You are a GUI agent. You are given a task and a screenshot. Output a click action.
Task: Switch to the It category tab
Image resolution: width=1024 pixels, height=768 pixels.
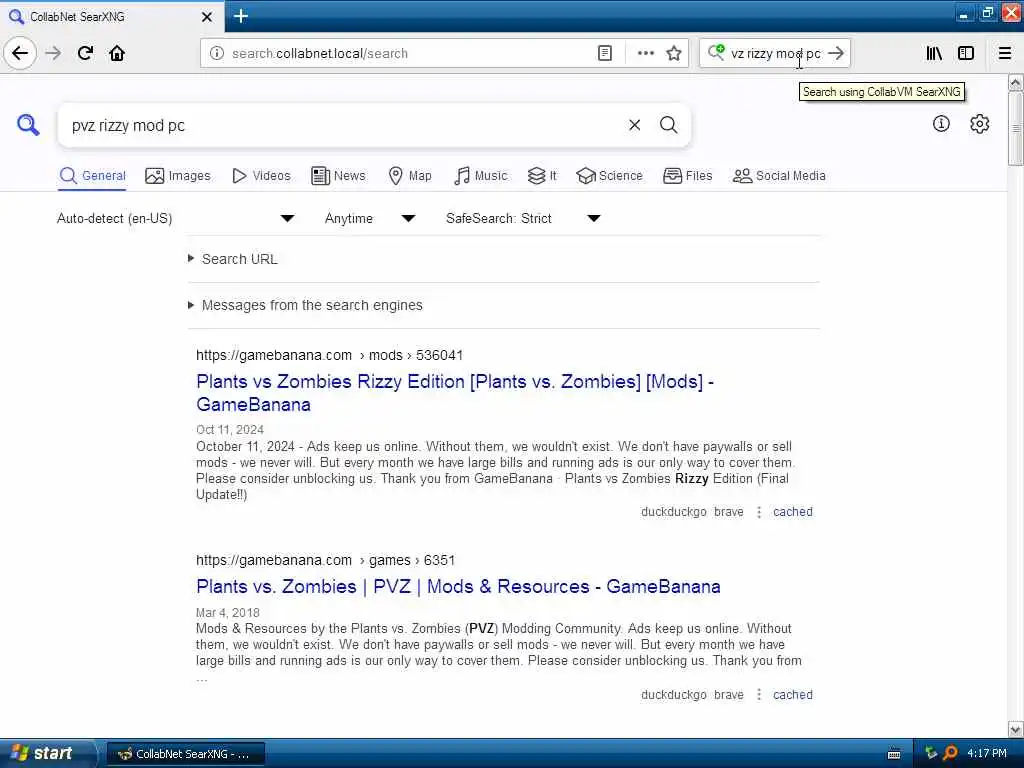coord(542,176)
